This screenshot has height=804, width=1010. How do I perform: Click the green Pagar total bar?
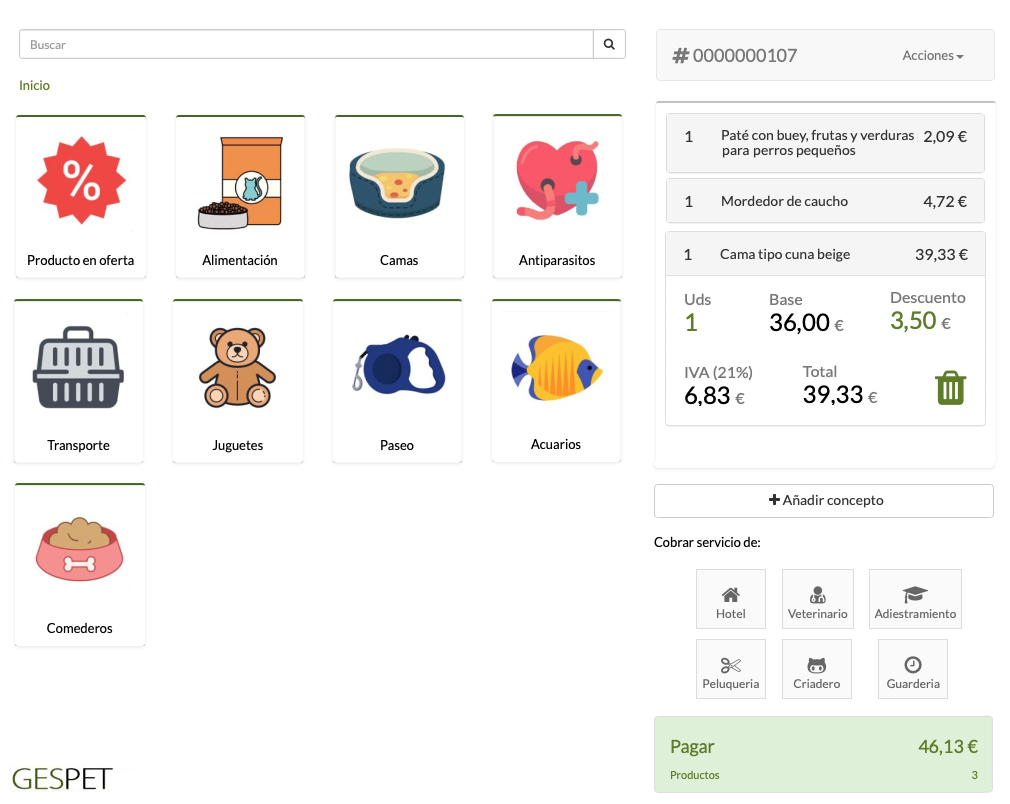point(823,754)
